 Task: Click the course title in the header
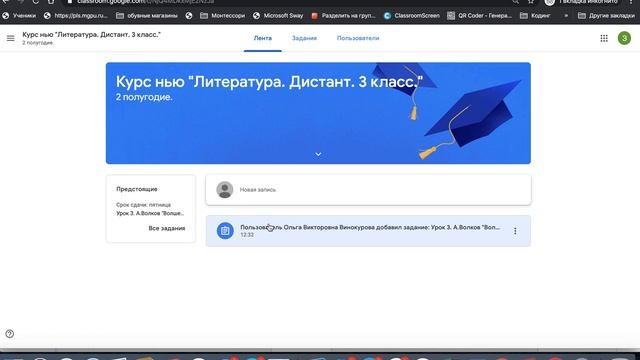click(91, 35)
